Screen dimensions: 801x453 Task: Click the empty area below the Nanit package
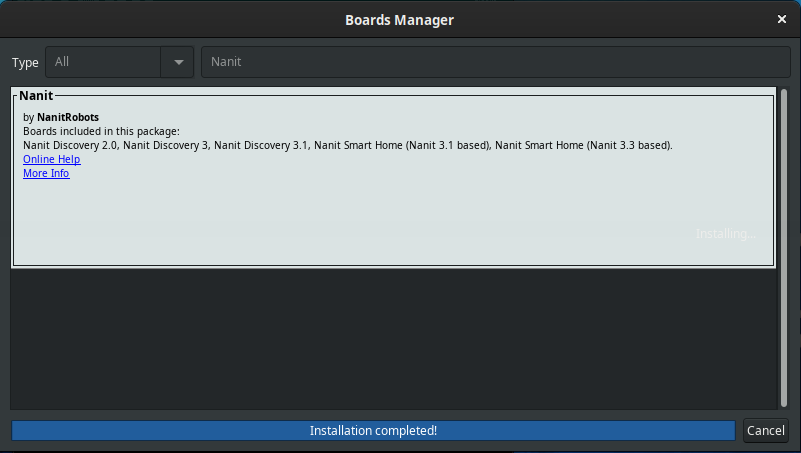[x=393, y=338]
